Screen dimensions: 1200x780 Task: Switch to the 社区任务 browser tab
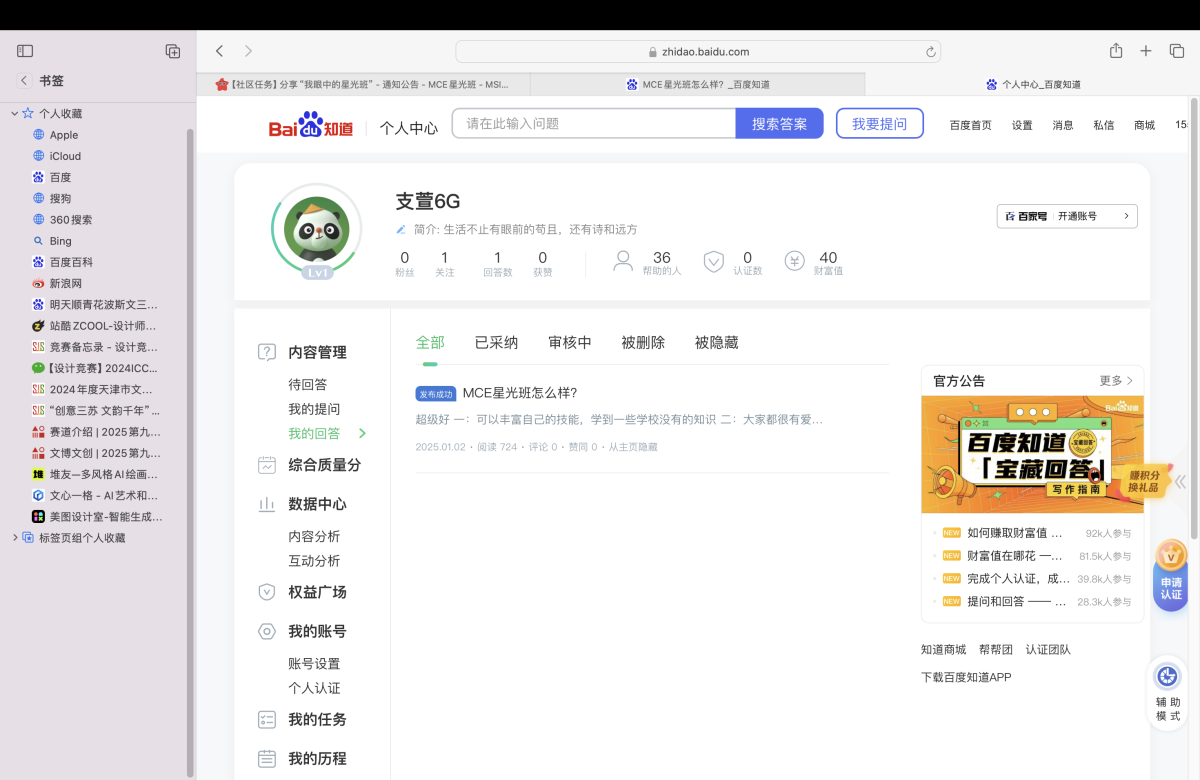point(363,85)
